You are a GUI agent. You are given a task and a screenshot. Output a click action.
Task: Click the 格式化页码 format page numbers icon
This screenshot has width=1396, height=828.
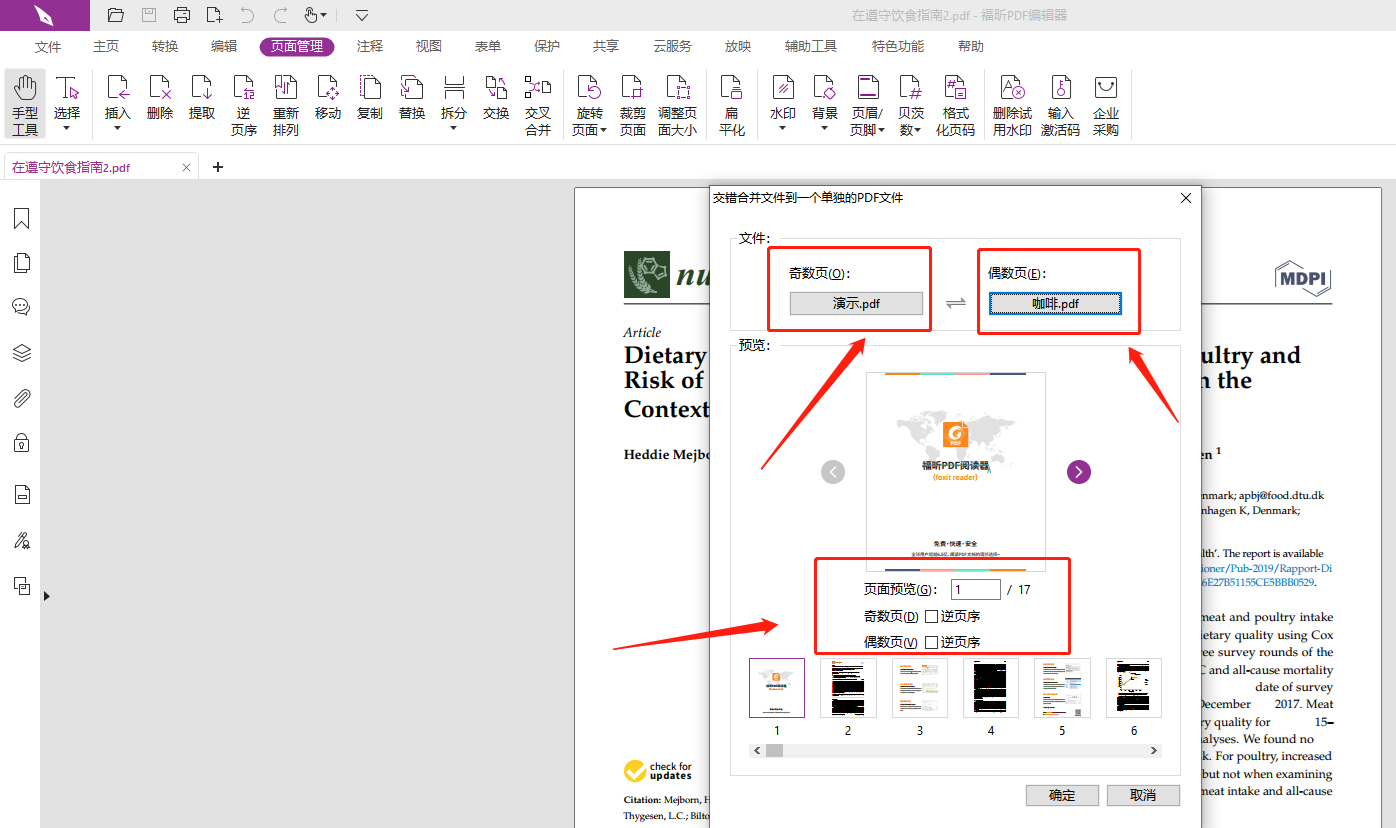(955, 104)
